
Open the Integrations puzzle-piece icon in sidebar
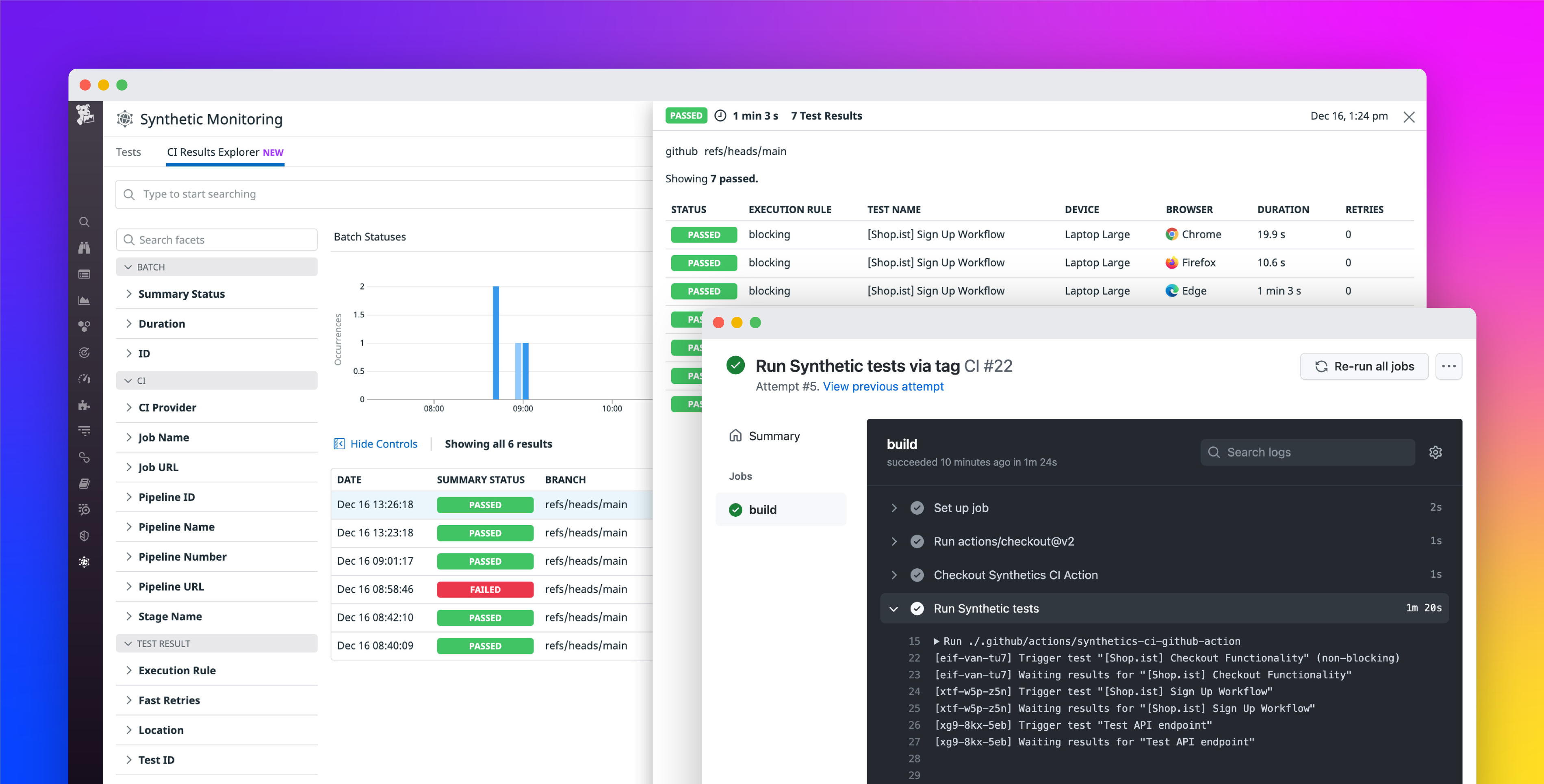[85, 405]
